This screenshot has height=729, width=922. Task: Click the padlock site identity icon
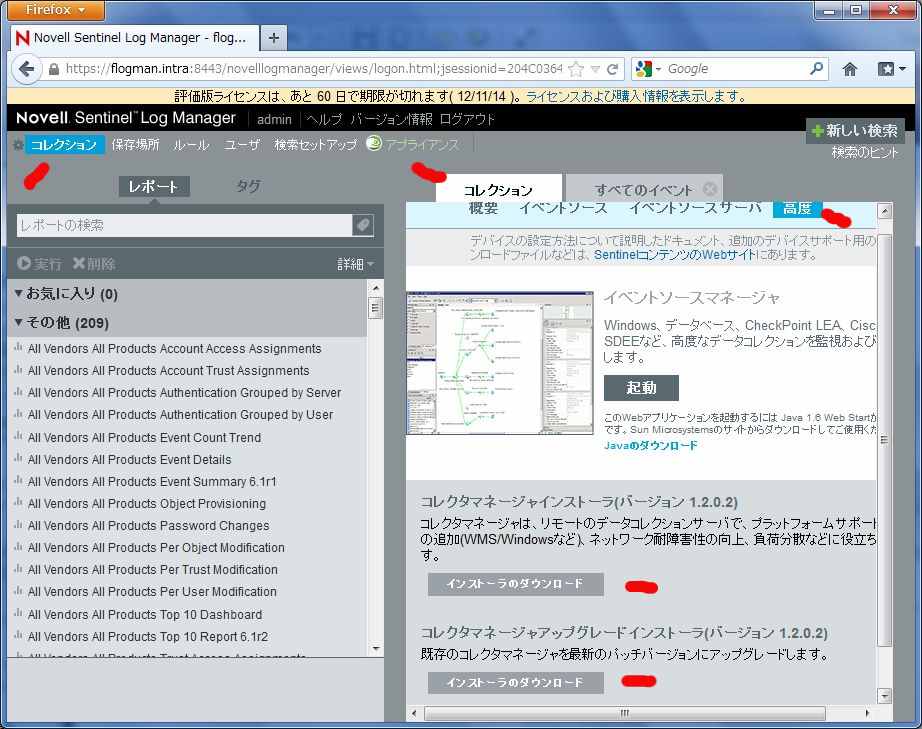click(54, 69)
